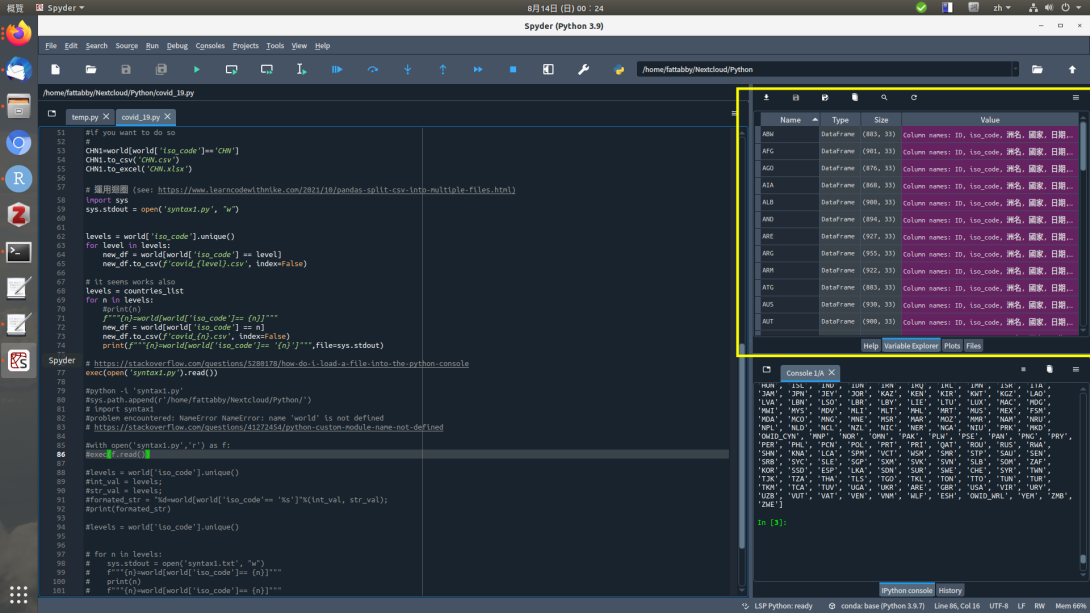
Task: Expand the working directory path dropdown
Action: click(1014, 69)
